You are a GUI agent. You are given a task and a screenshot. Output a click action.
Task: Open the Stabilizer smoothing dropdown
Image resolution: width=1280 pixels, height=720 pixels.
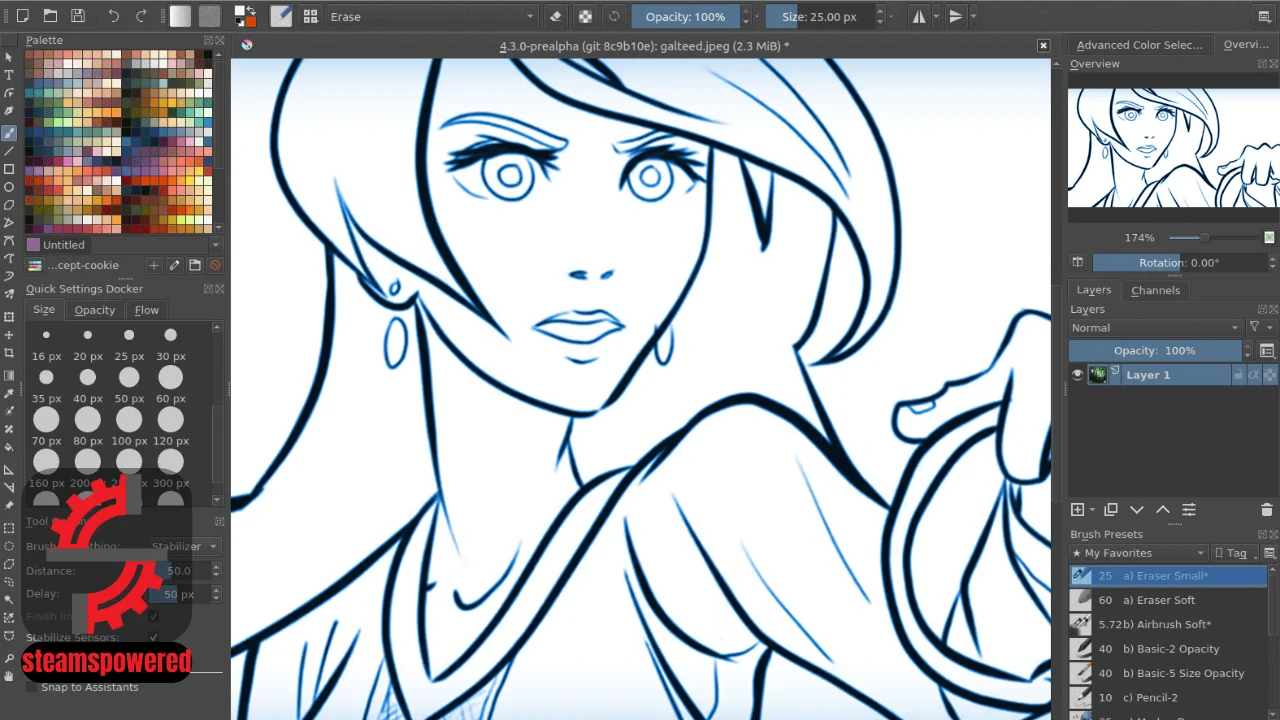click(183, 546)
